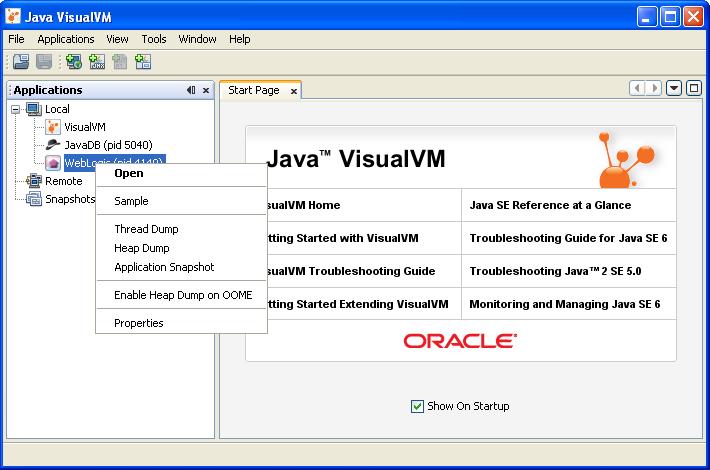Open the document list dropdown arrow
This screenshot has width=710, height=470.
click(674, 88)
